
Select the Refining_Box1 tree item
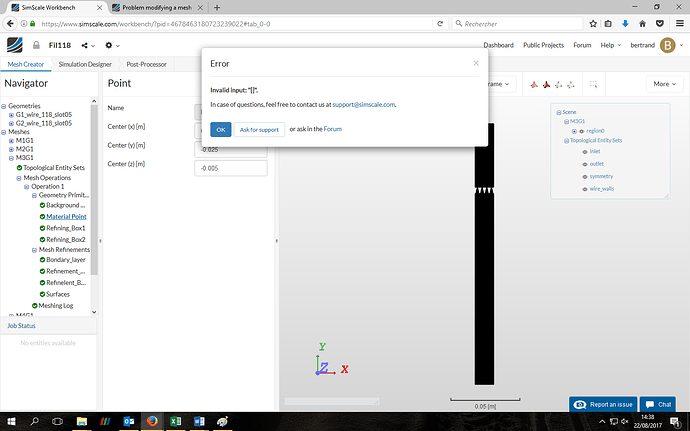[x=66, y=228]
